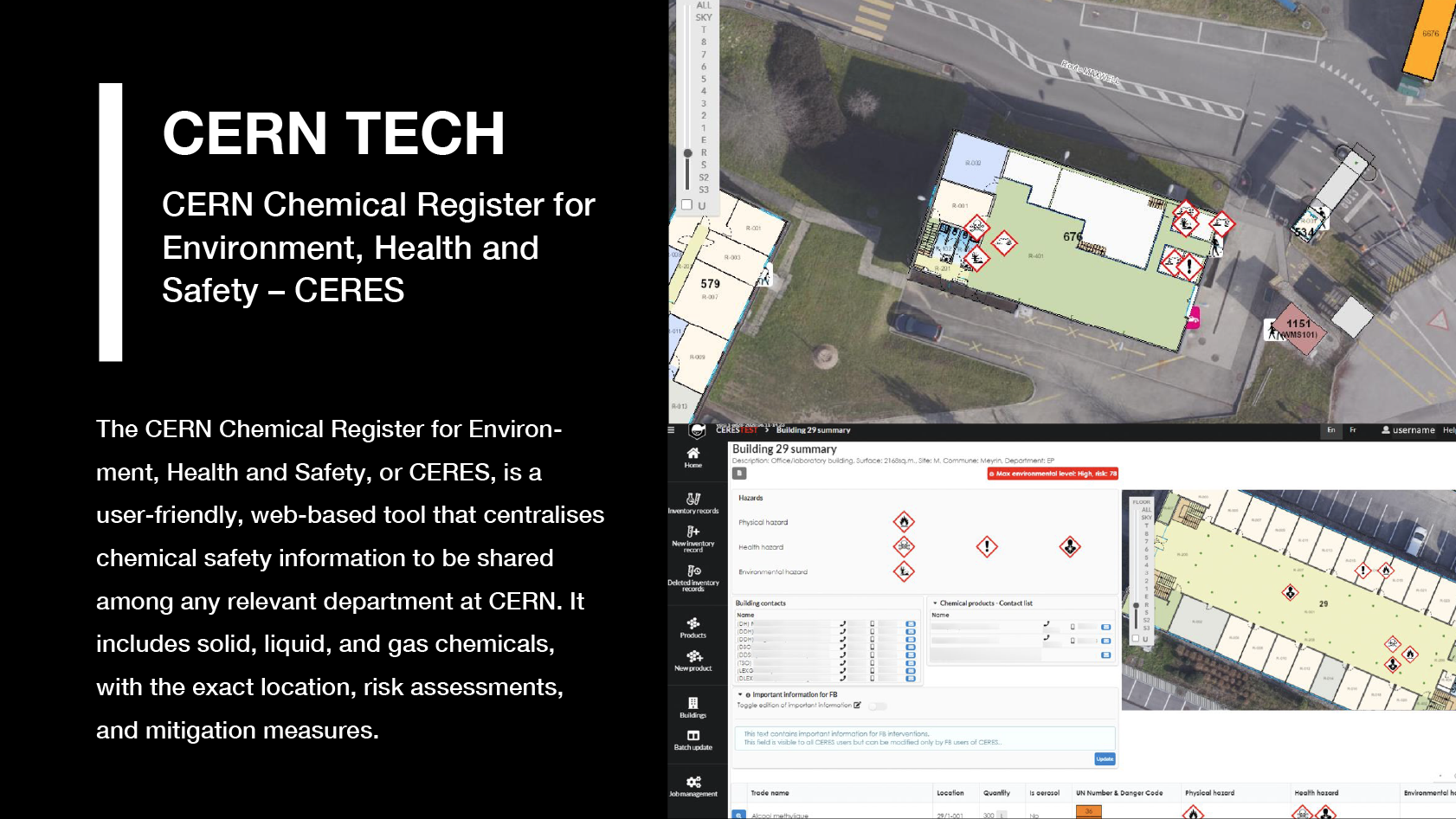The image size is (1456, 819).
Task: Open Job management in the sidebar
Action: (693, 786)
